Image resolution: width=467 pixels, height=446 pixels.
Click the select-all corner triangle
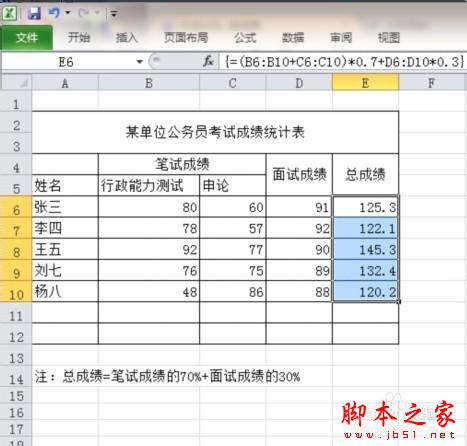click(23, 83)
